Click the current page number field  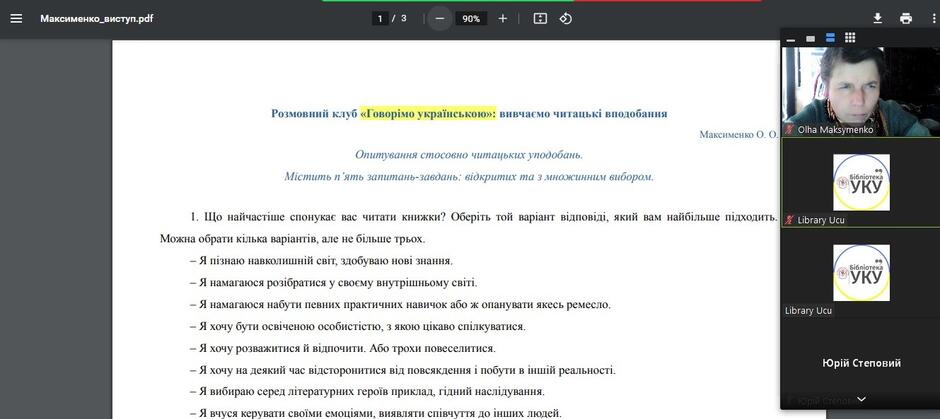click(379, 19)
